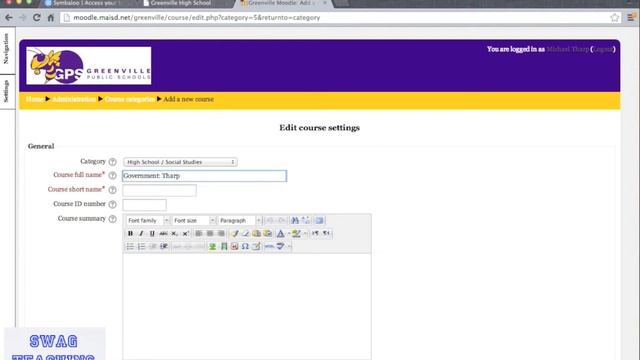The width and height of the screenshot is (640, 360).
Task: Open the HTML source editor
Action: pyautogui.click(x=269, y=247)
